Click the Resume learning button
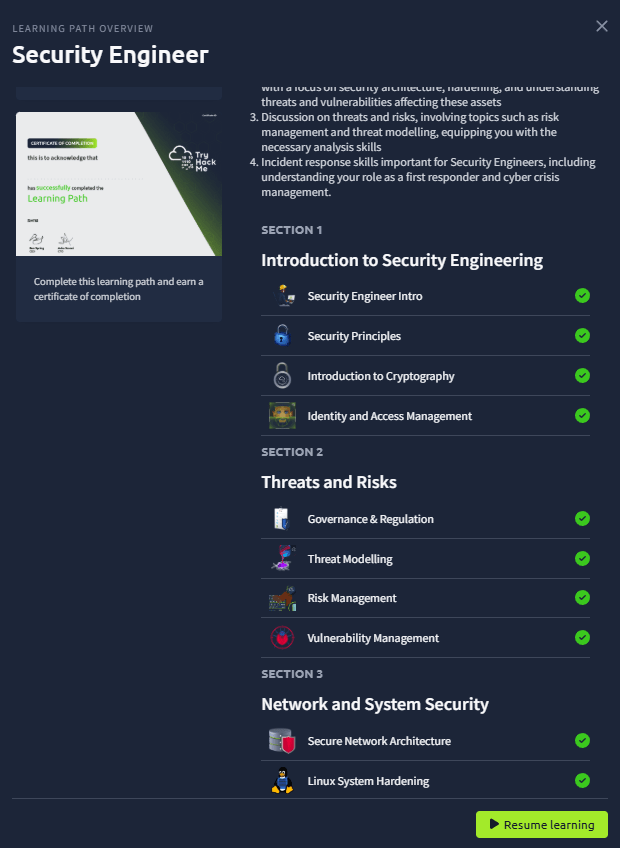This screenshot has width=620, height=848. [542, 824]
